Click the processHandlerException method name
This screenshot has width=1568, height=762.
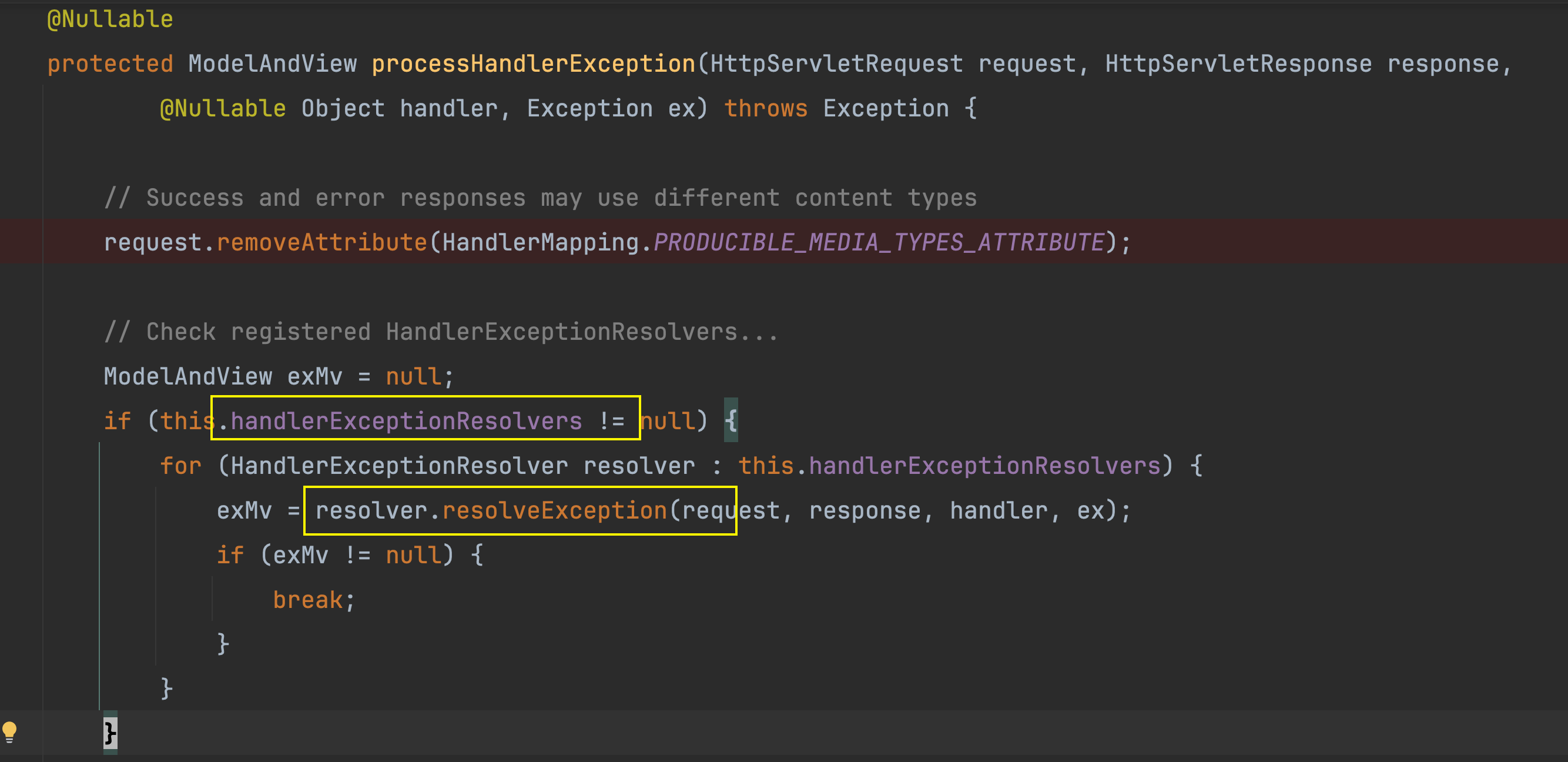pyautogui.click(x=533, y=64)
